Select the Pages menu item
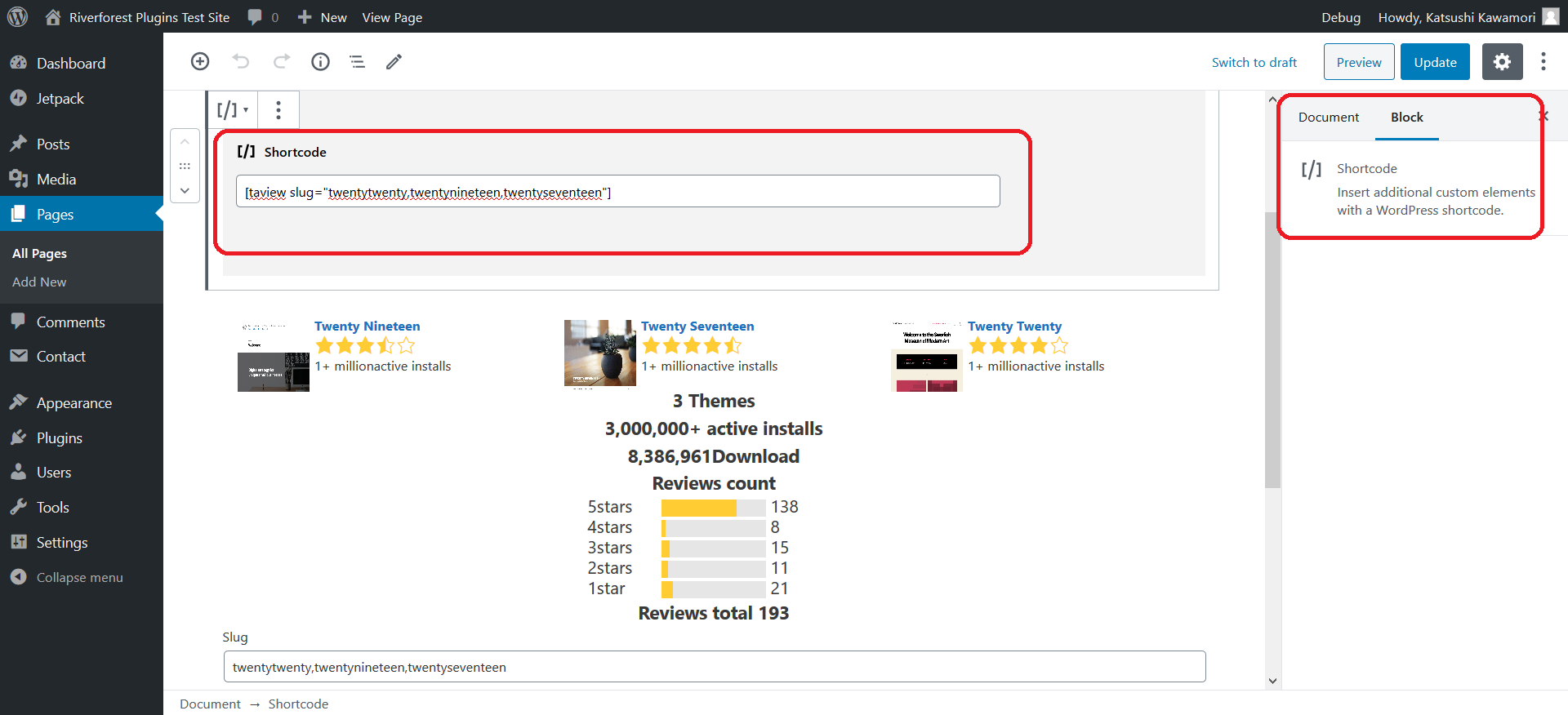1568x715 pixels. tap(82, 214)
